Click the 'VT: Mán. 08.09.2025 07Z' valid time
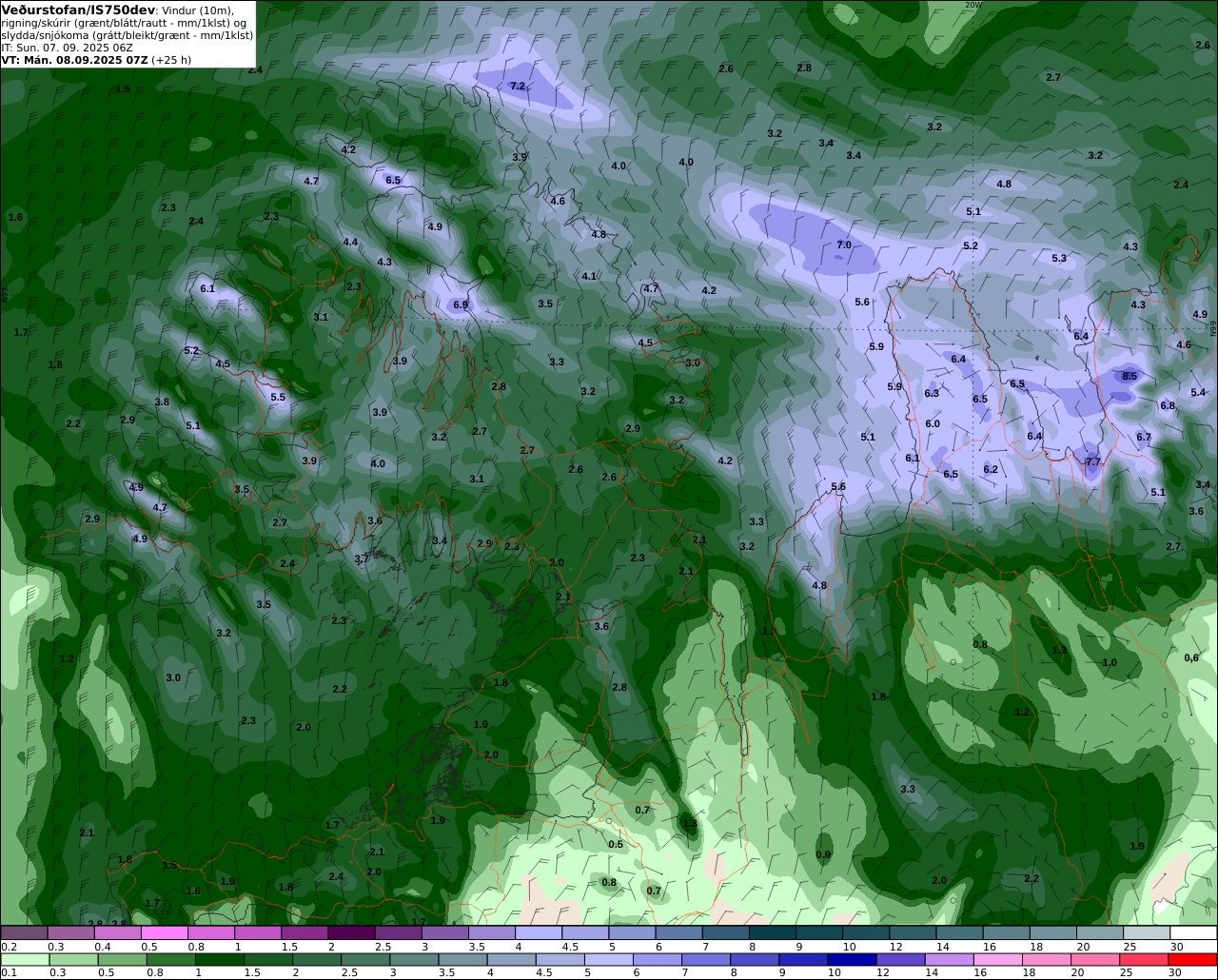The width and height of the screenshot is (1218, 980). 74,59
